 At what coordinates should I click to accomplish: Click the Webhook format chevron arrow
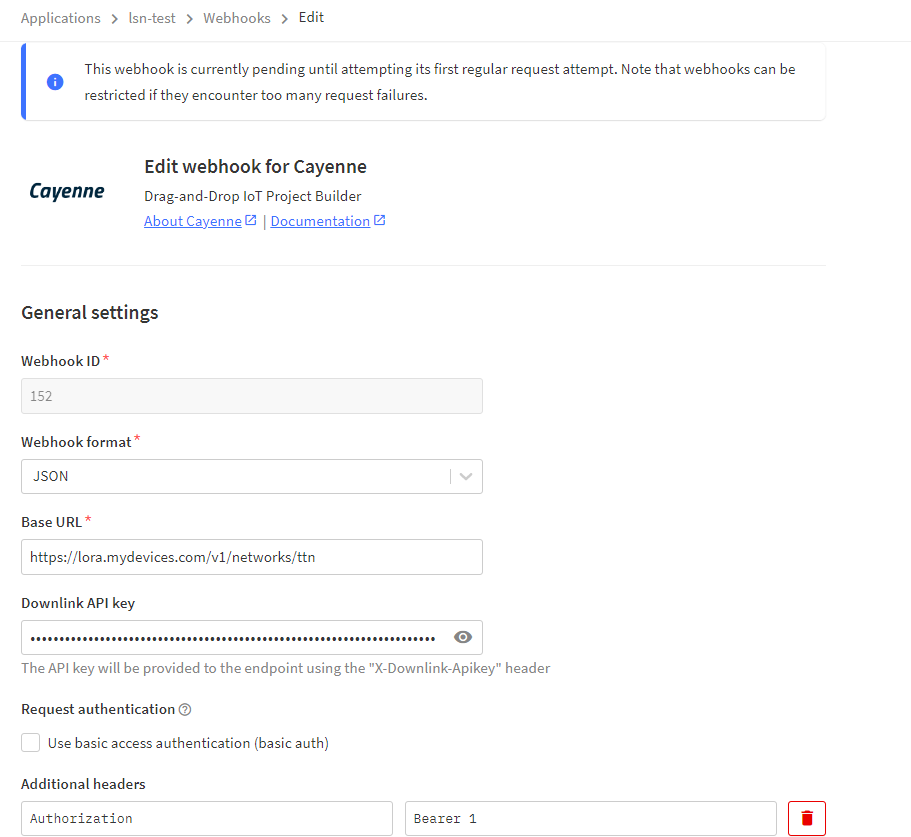click(466, 476)
